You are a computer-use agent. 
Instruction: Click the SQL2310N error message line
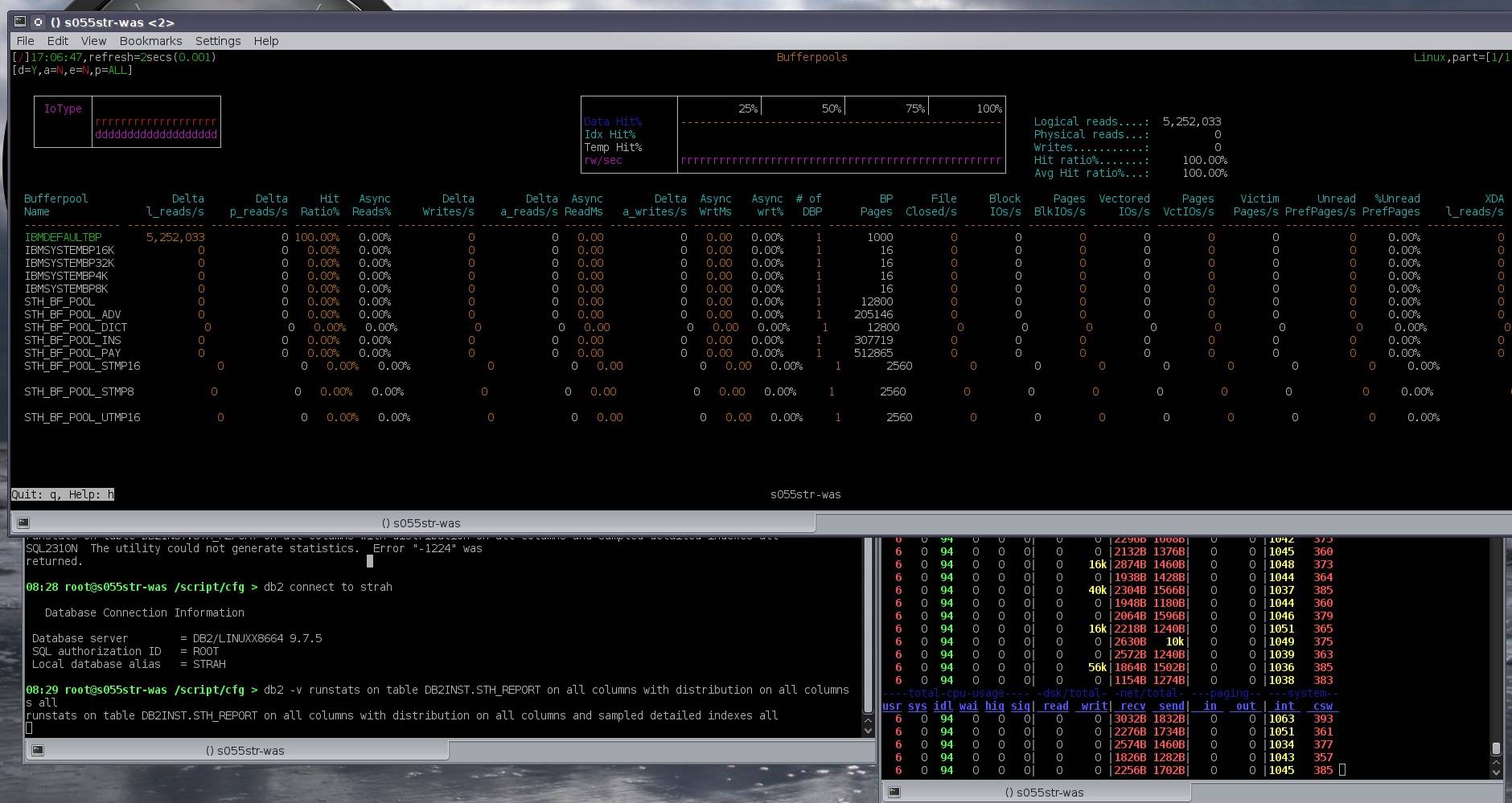254,548
